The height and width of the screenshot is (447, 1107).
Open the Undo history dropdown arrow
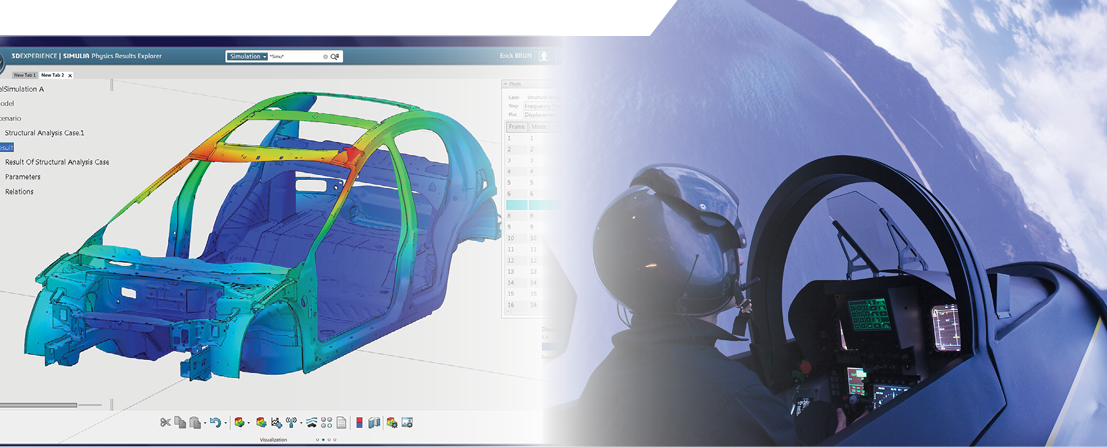click(225, 423)
